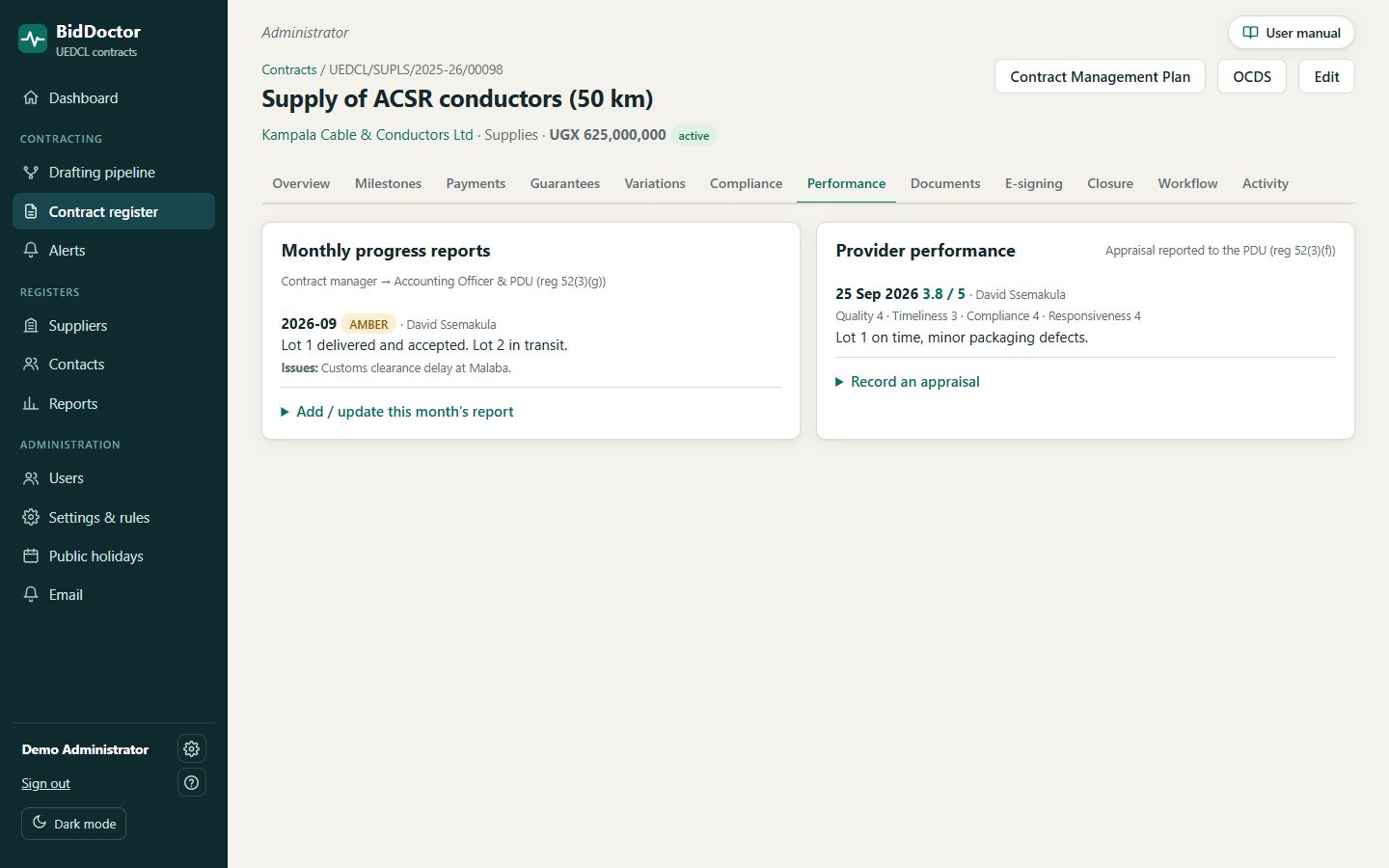The image size is (1389, 868).
Task: Open the Closure tab
Action: pos(1110,183)
